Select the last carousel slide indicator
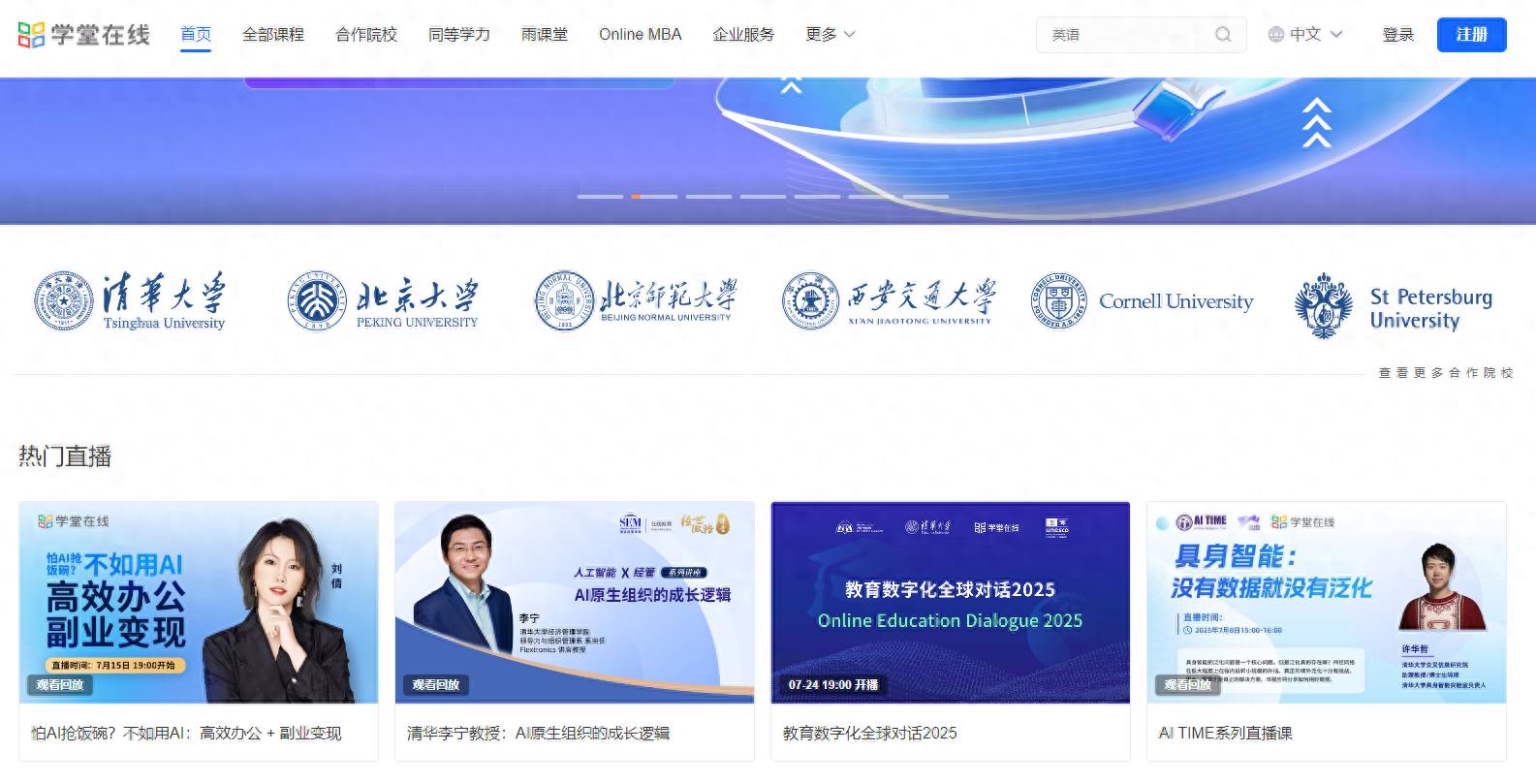This screenshot has width=1536, height=784. [x=926, y=197]
